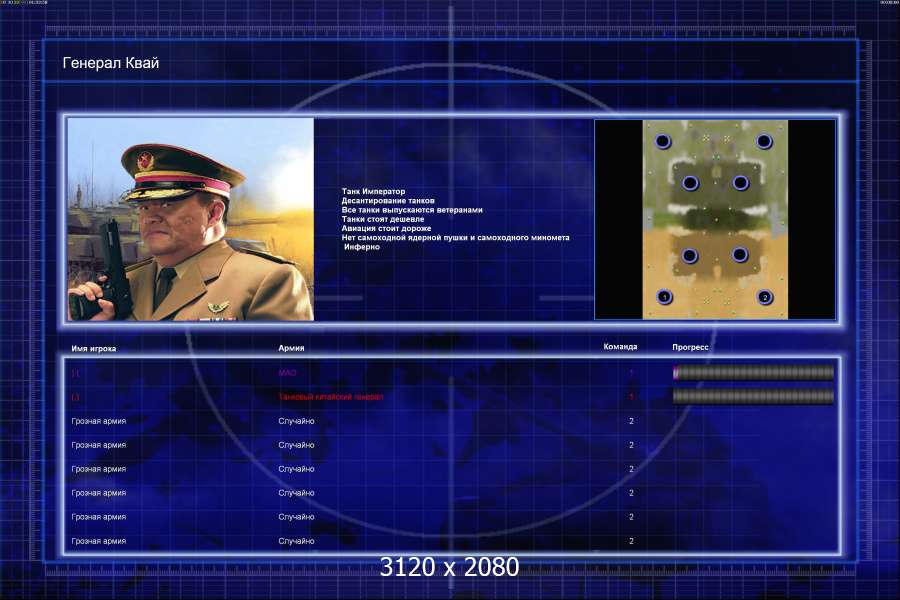Click the red "Танковый китайский генерал" army entry
Image resolution: width=900 pixels, height=600 pixels.
pyautogui.click(x=330, y=397)
